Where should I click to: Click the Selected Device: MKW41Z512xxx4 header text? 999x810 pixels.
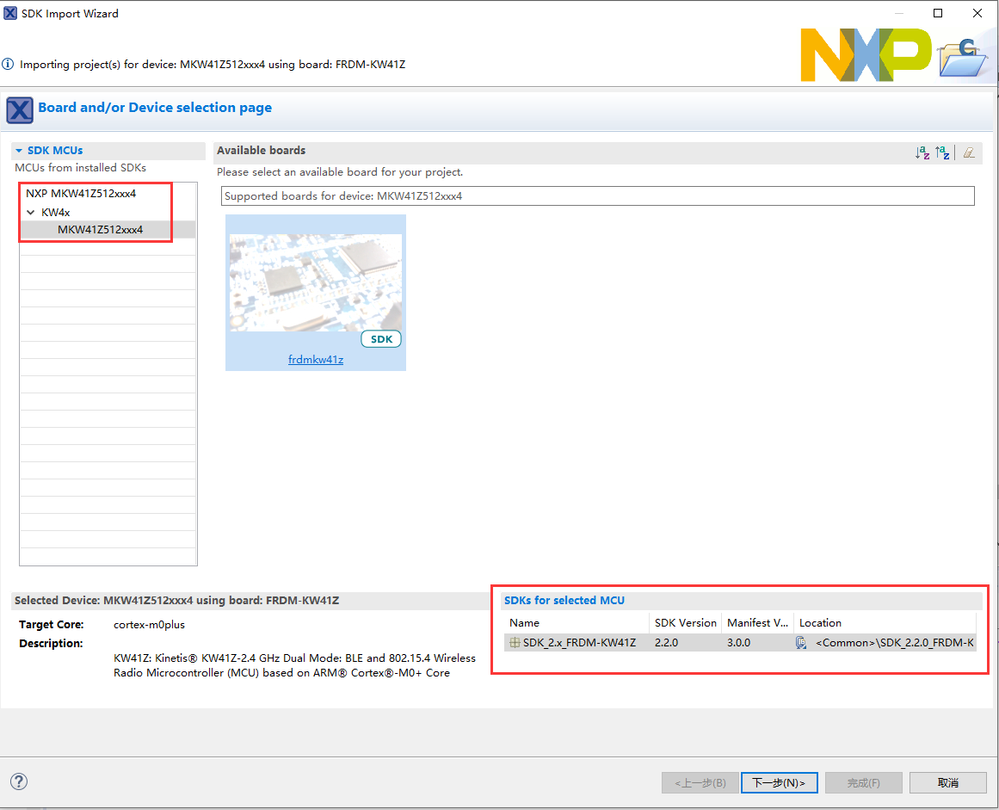[x=176, y=600]
